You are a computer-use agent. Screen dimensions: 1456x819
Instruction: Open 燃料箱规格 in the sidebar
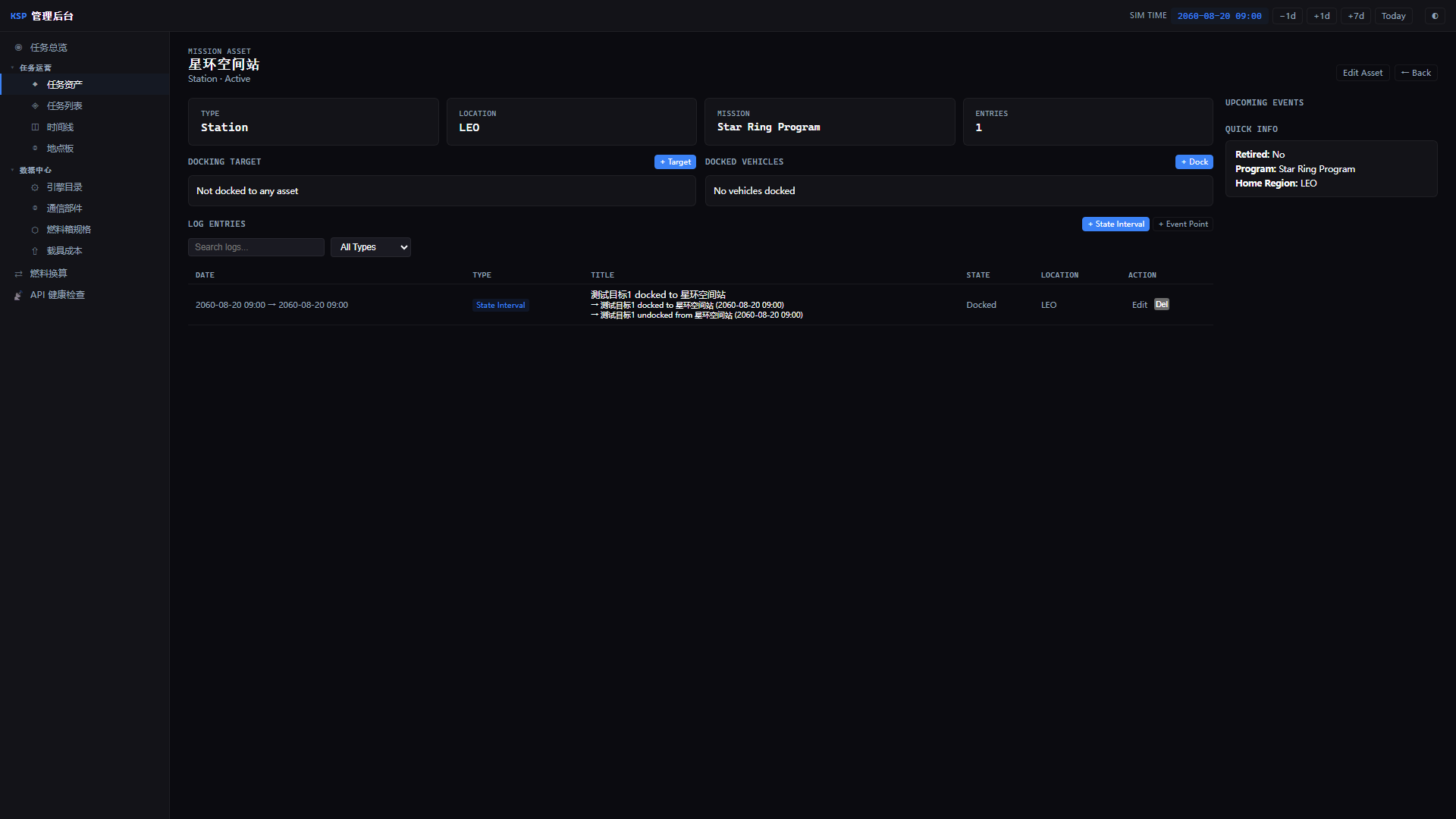coord(84,229)
